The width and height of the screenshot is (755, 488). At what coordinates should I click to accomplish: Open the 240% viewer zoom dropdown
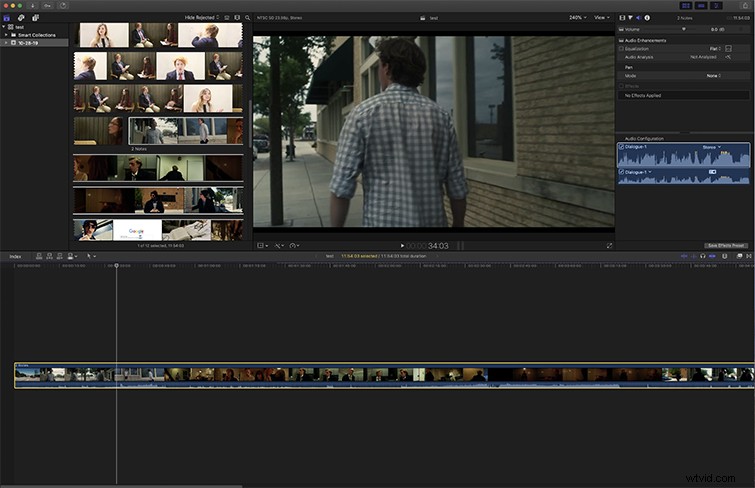click(577, 18)
